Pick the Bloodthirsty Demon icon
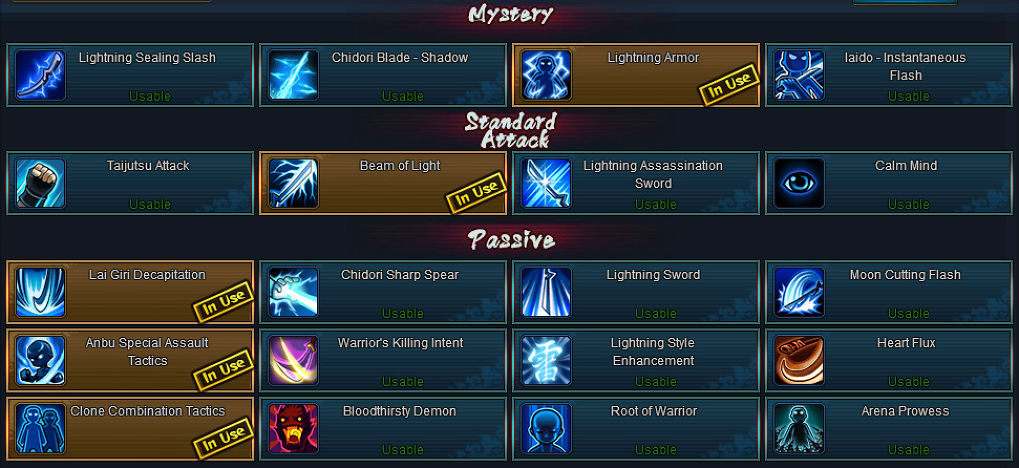1019x468 pixels. (x=293, y=428)
